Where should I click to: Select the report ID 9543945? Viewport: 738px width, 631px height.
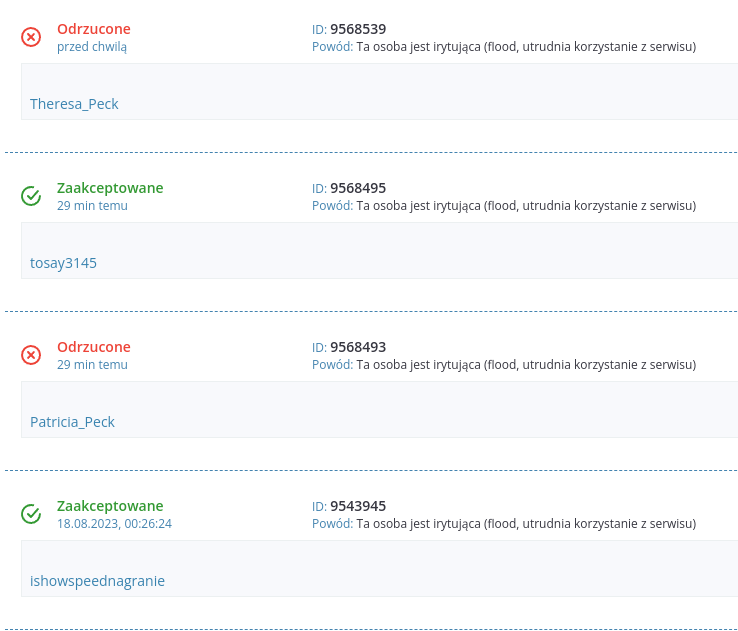click(358, 506)
